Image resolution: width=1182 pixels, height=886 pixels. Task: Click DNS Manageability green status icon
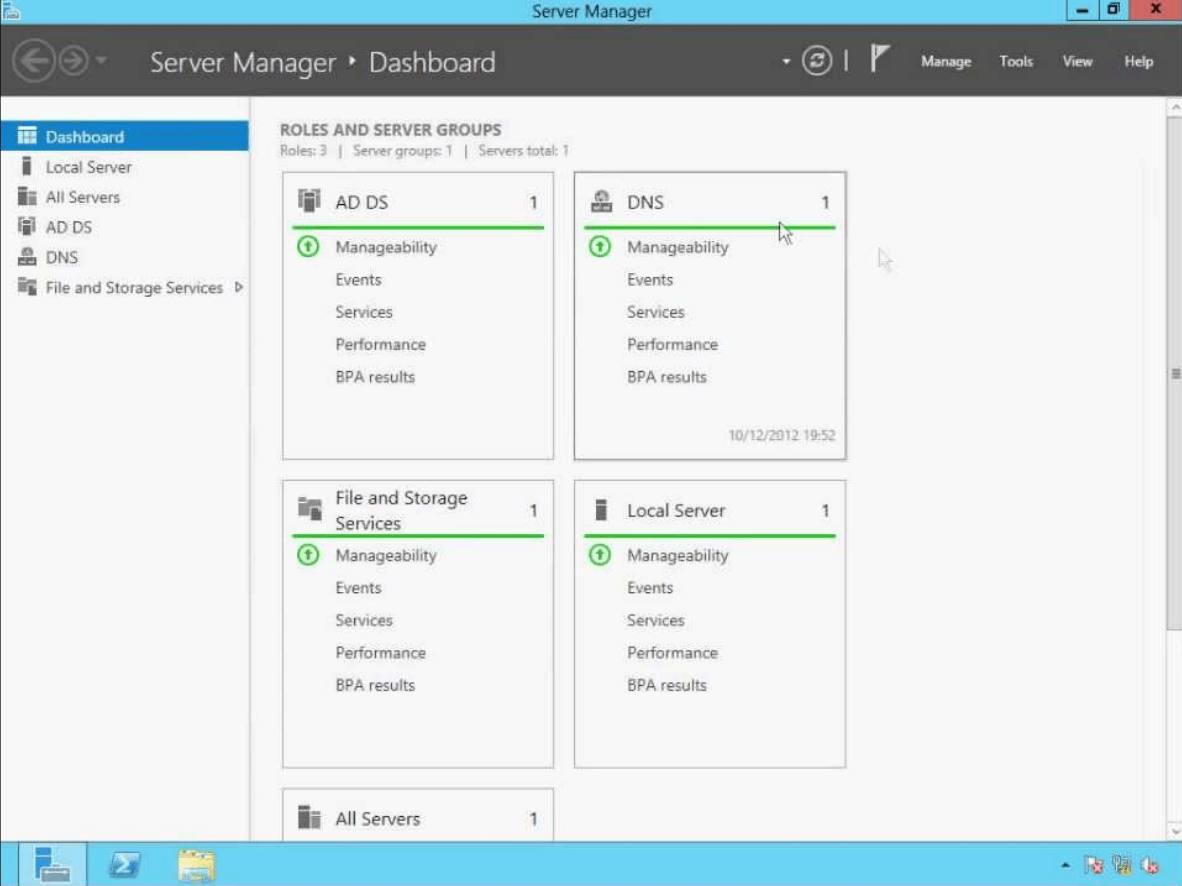[x=599, y=247]
